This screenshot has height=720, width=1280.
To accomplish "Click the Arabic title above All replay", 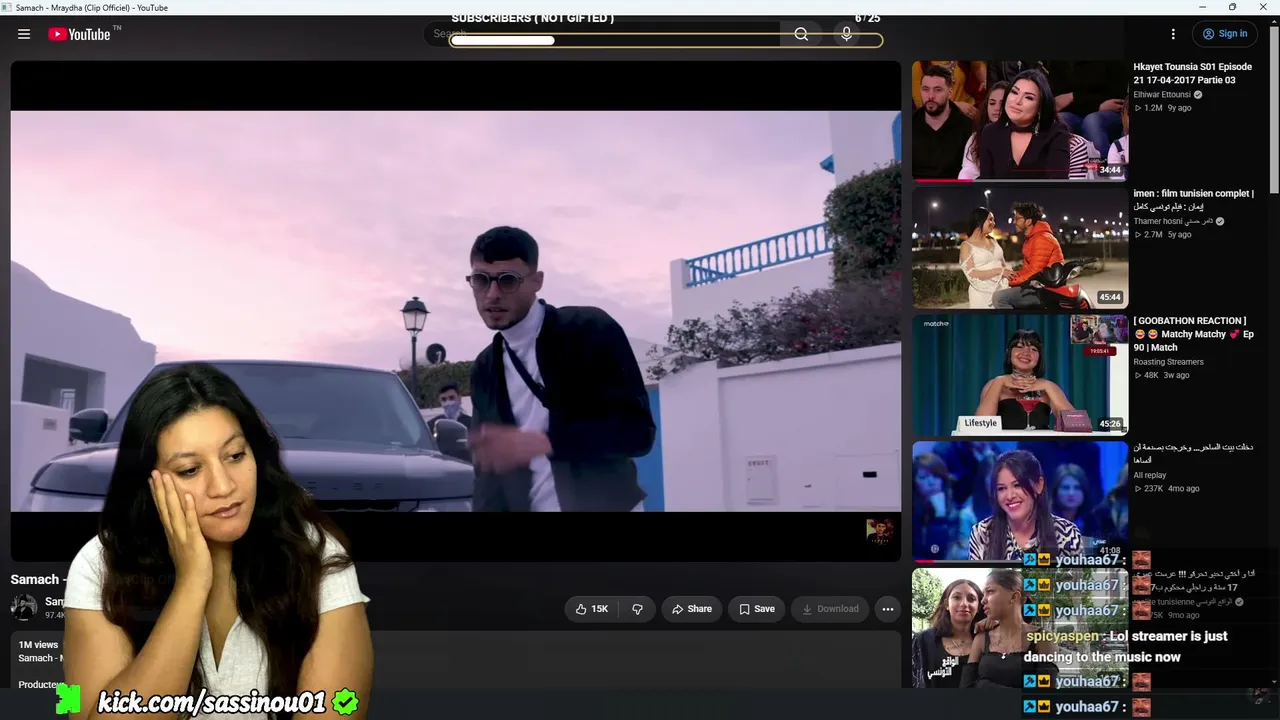I will point(1193,454).
